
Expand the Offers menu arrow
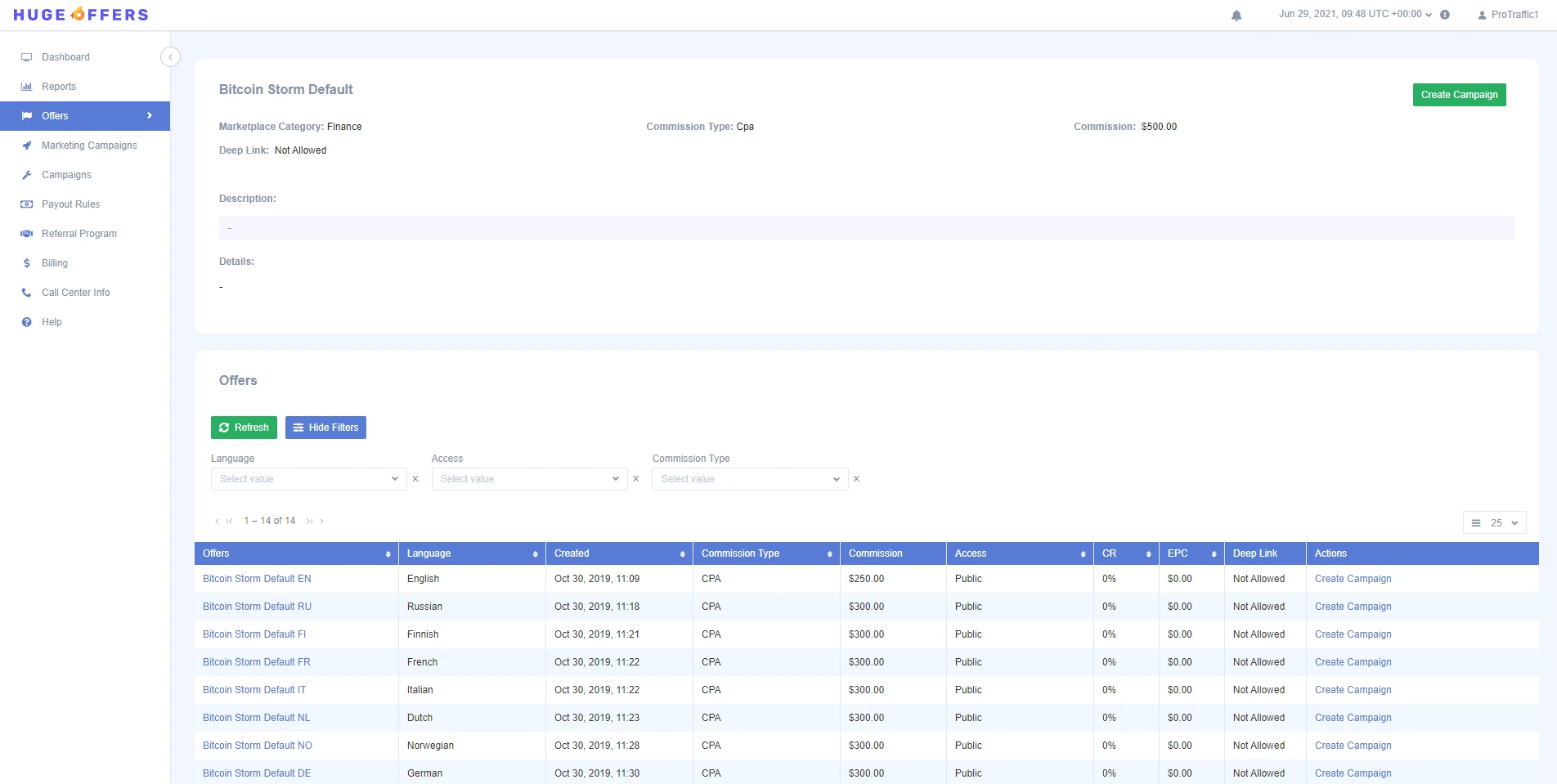click(x=150, y=116)
